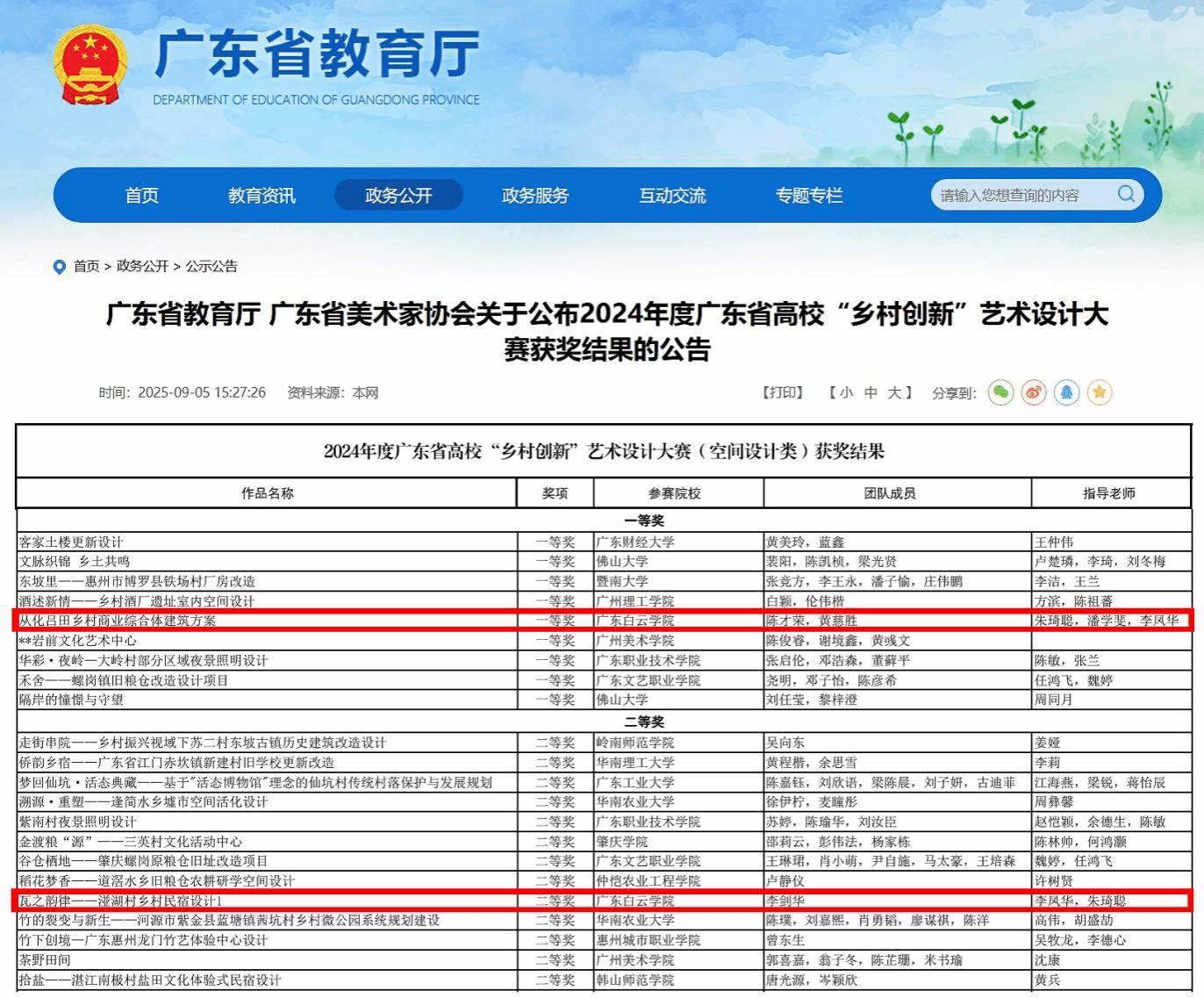1204x998 pixels.
Task: Share article via QQ penguin icon
Action: 1066,392
